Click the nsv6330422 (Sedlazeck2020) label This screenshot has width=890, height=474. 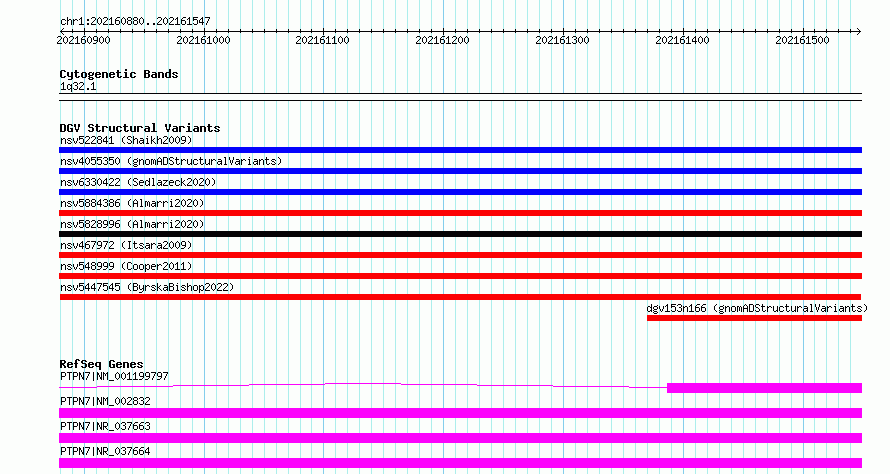click(x=138, y=182)
